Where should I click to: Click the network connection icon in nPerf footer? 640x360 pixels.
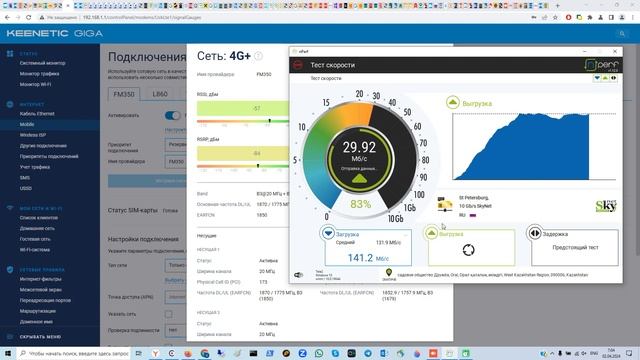pyautogui.click(x=298, y=275)
